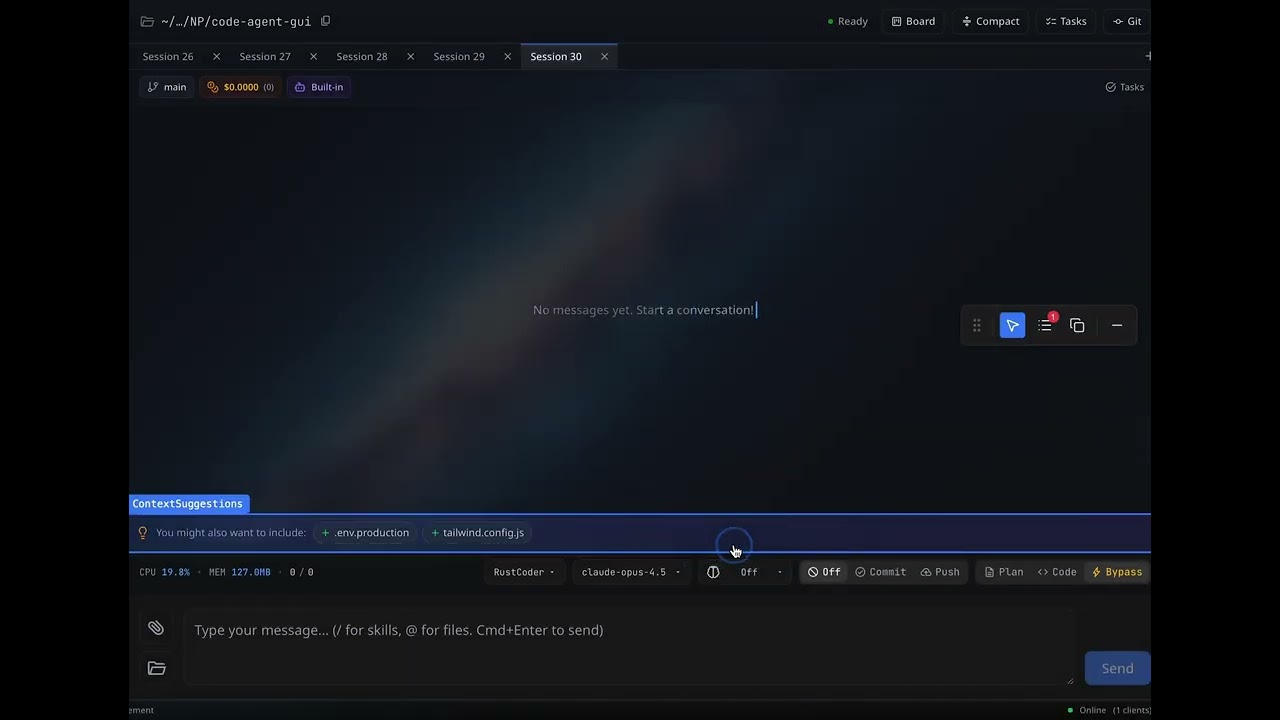Click the project path ~/…/NP/code-agent-gui
1280x720 pixels.
click(236, 21)
